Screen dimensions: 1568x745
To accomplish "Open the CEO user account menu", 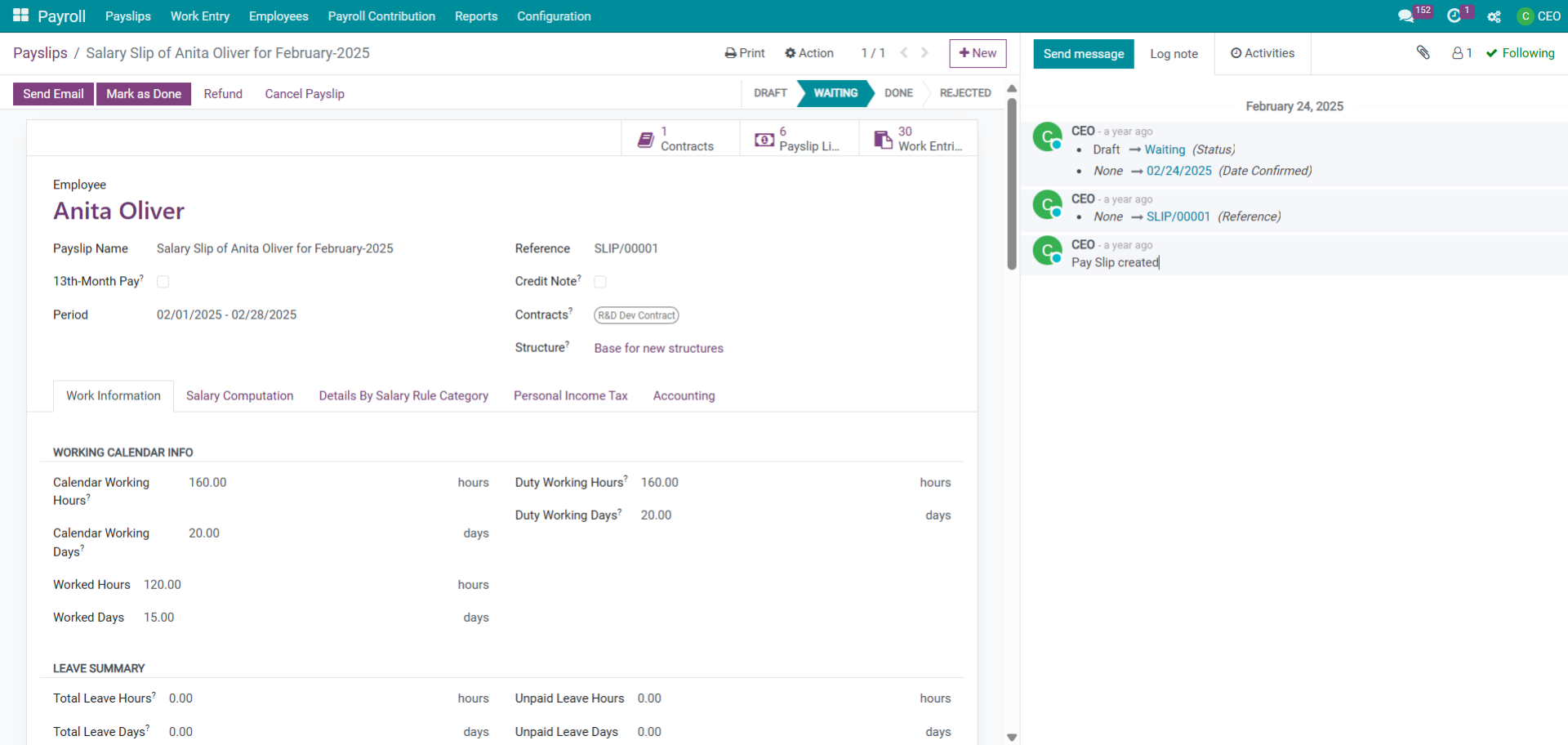I will click(1539, 16).
